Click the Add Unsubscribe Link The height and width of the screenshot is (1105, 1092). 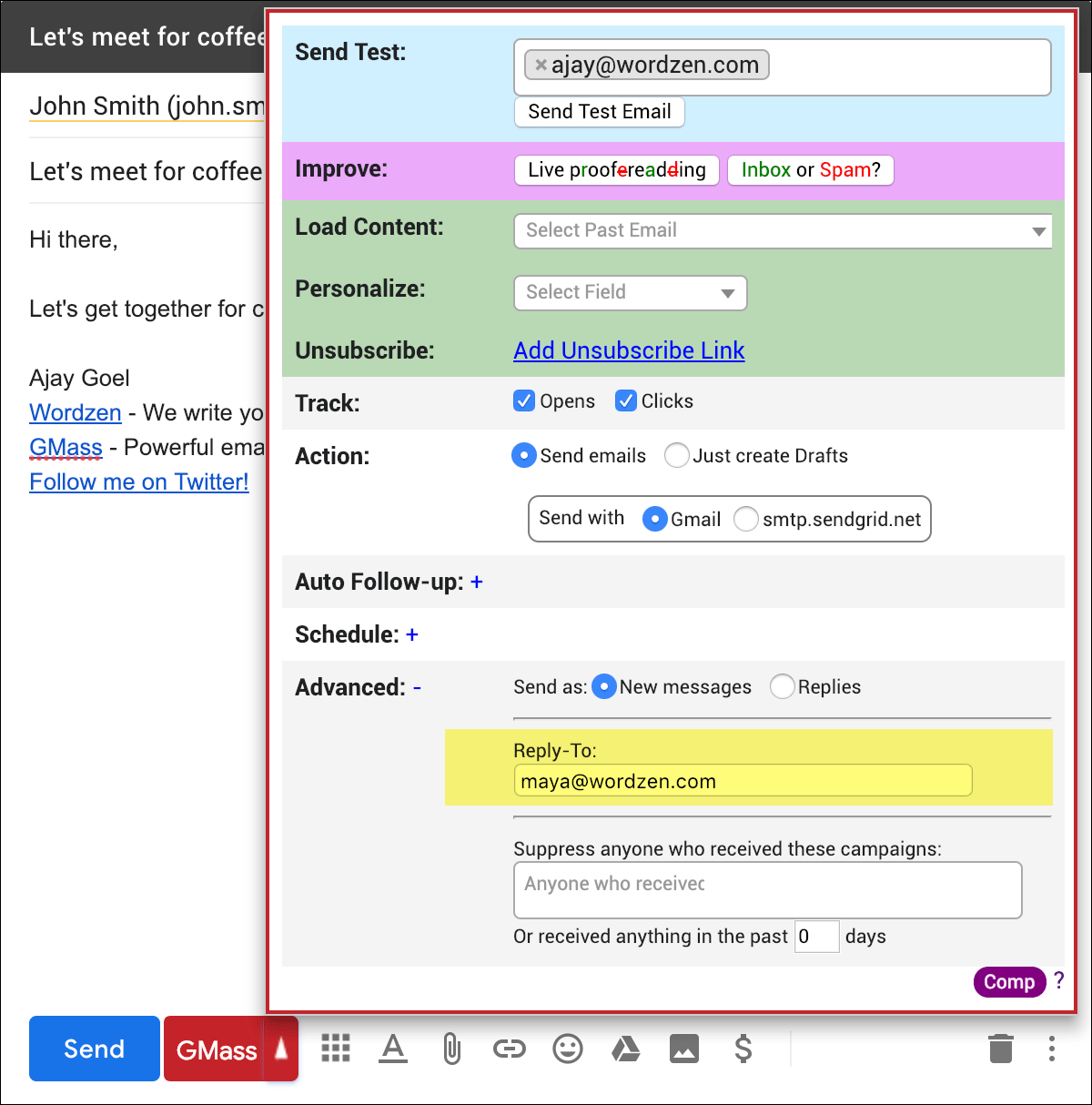(629, 350)
